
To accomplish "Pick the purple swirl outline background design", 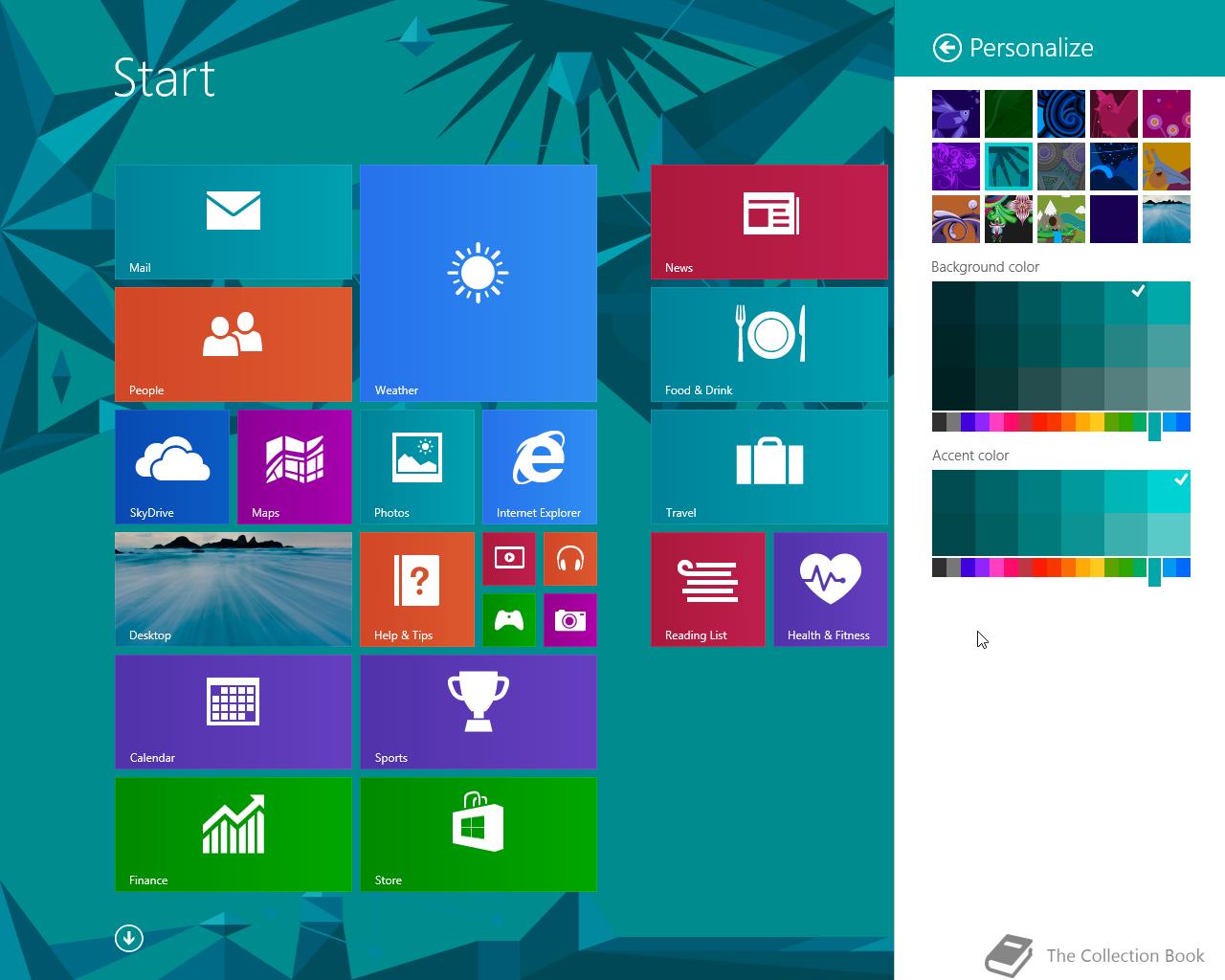I will (x=956, y=167).
